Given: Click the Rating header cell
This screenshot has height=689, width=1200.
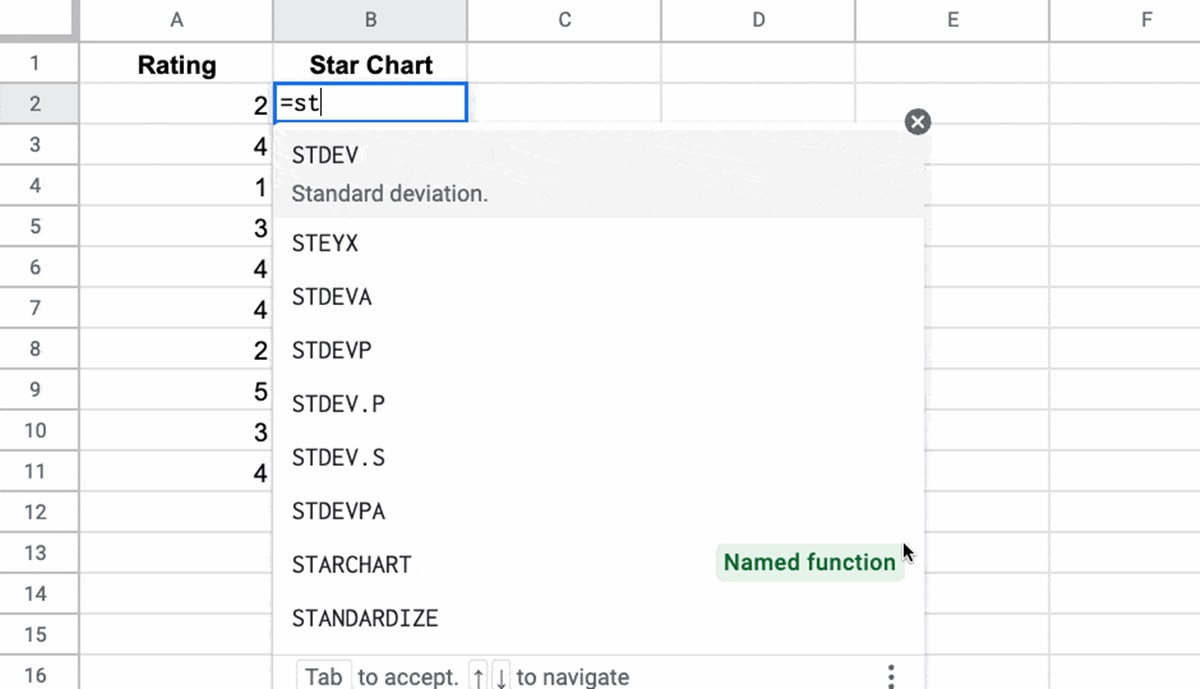Looking at the screenshot, I should (x=176, y=64).
